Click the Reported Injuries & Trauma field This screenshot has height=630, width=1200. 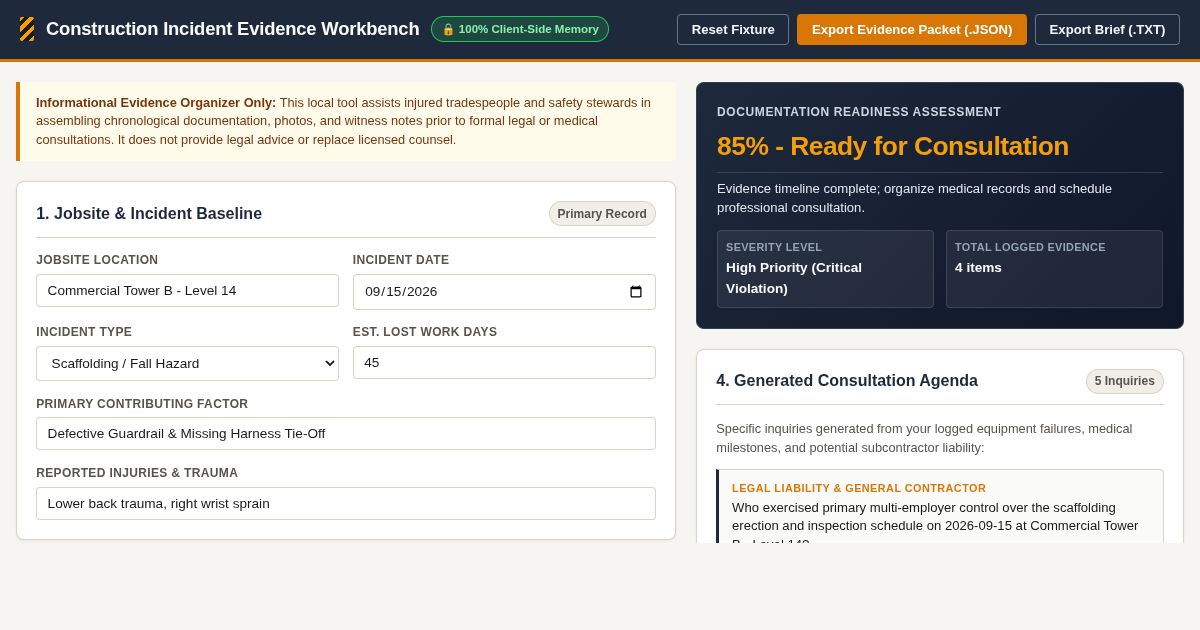(x=346, y=503)
